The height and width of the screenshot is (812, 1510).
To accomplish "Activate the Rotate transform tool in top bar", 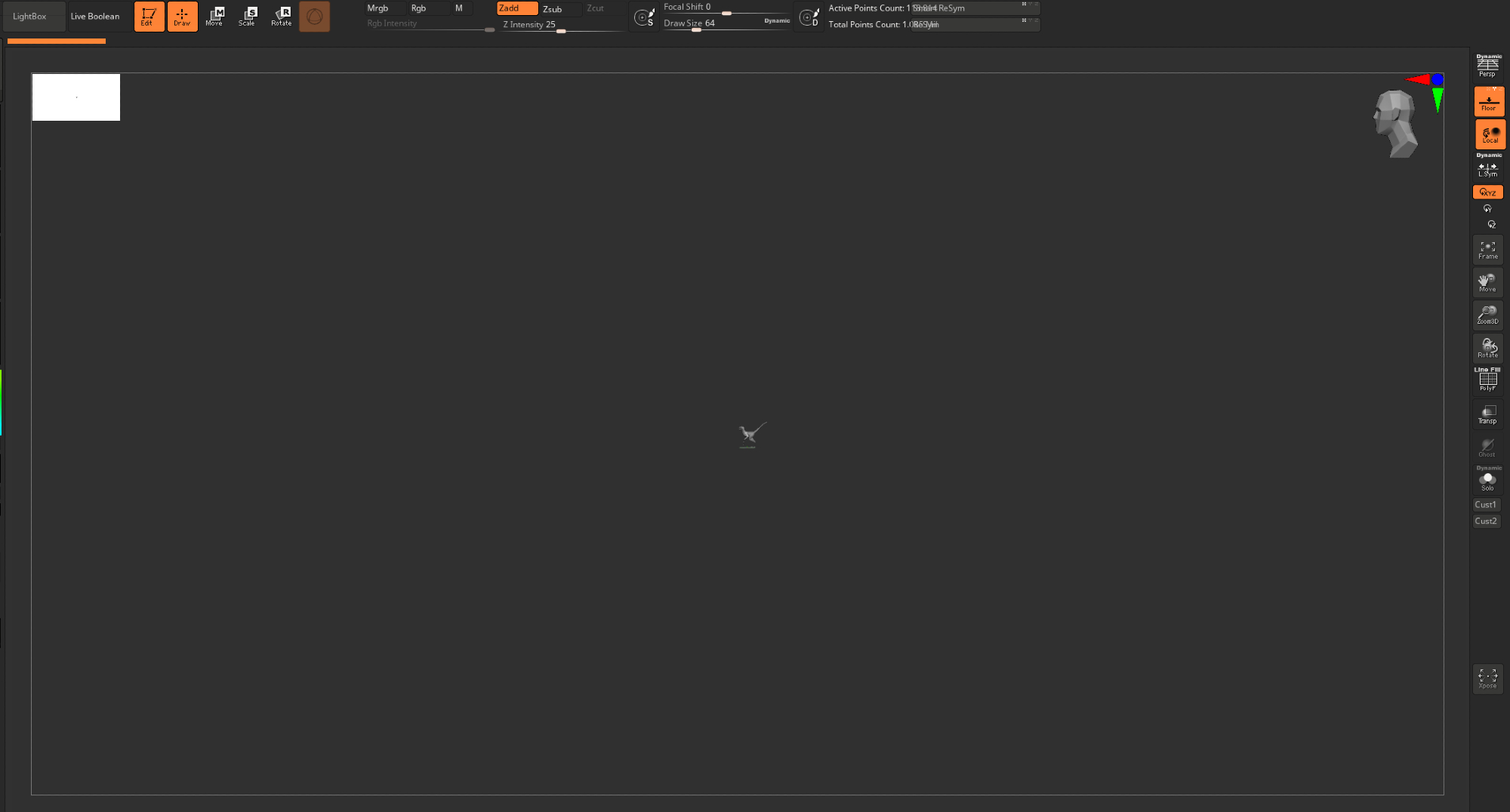I will coord(281,16).
